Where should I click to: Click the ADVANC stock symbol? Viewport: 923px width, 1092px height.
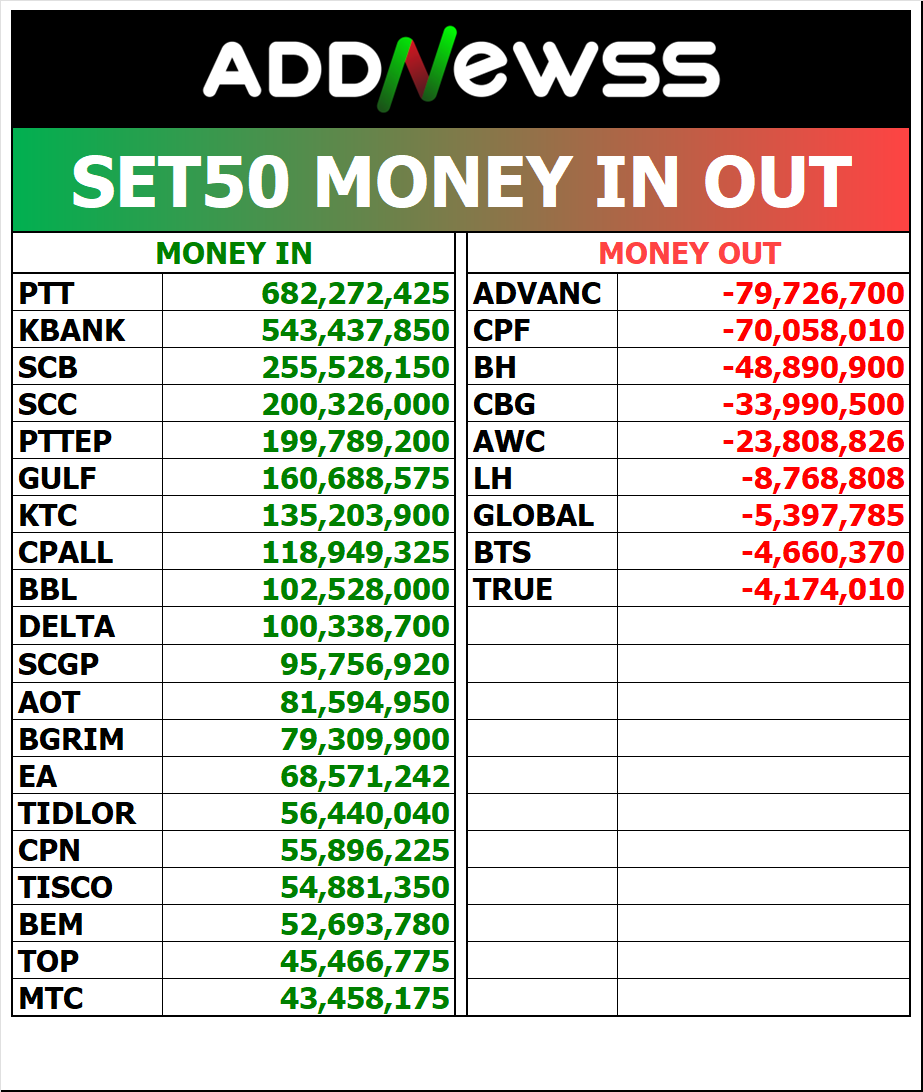point(538,294)
